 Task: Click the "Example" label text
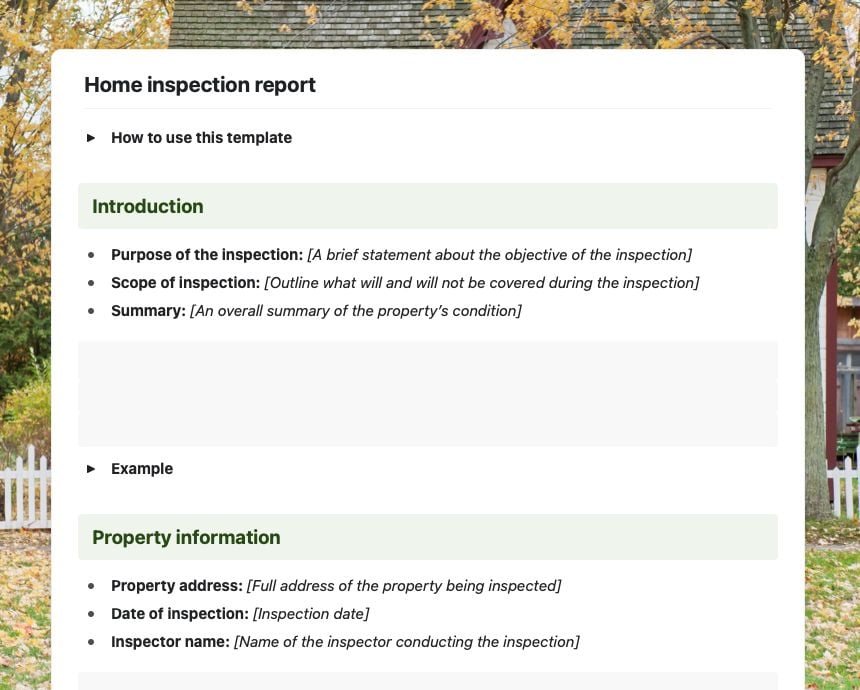[142, 468]
